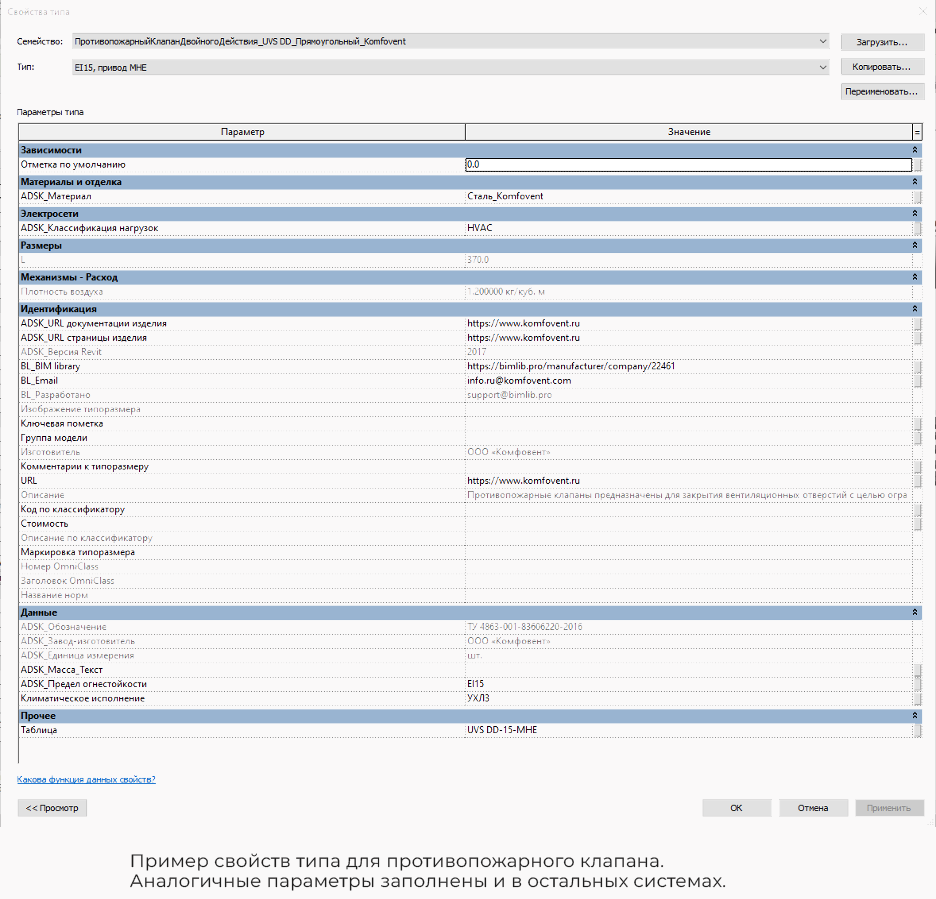Click associate button for ADSK_Масса_Текст row
Viewport: 936px width, 899px height.
click(917, 670)
